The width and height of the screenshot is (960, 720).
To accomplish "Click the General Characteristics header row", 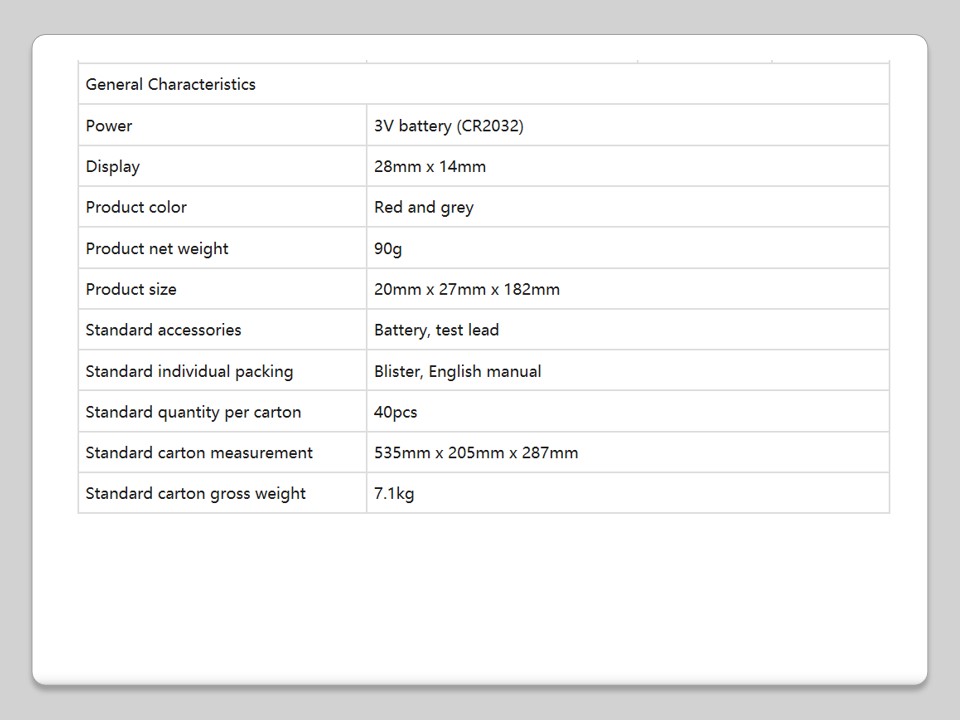I will click(171, 85).
